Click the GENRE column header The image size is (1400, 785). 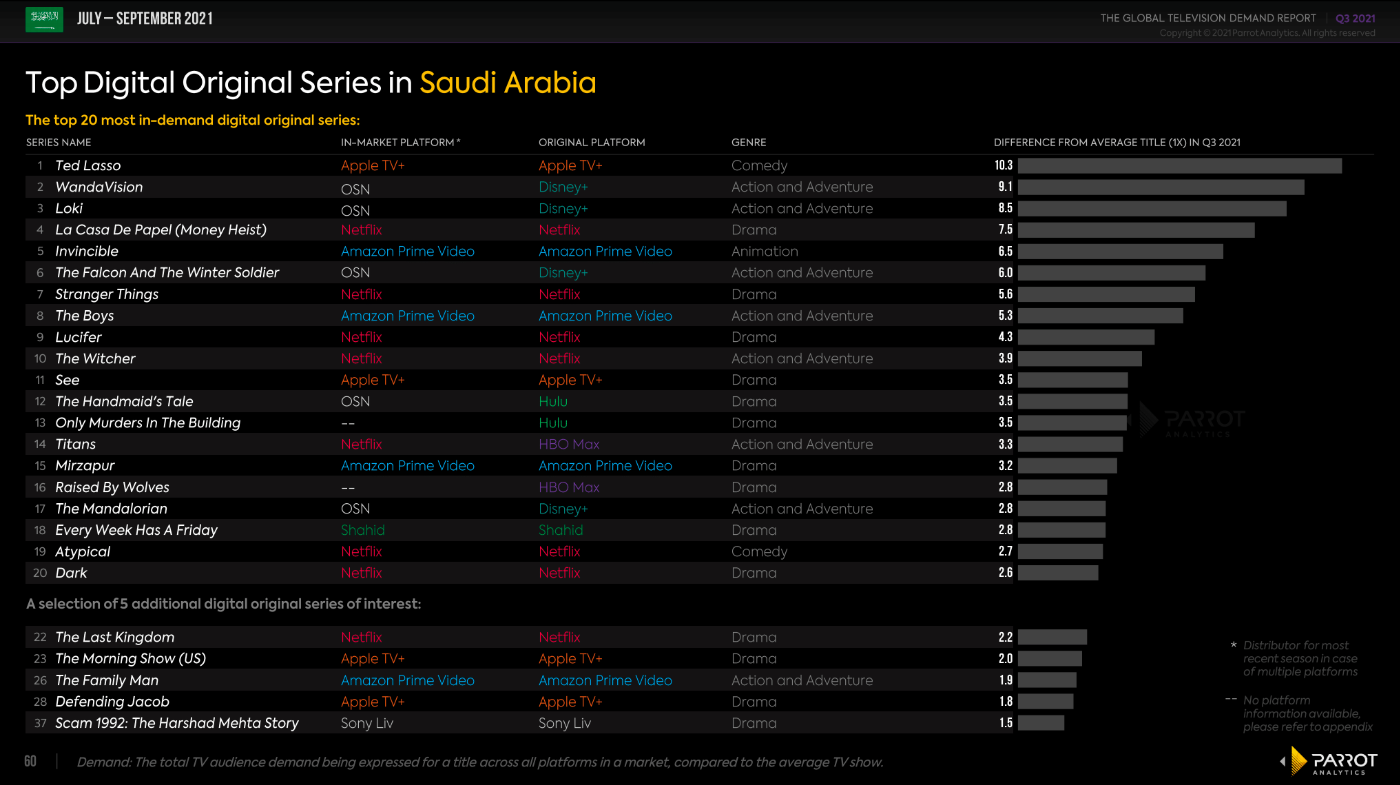[x=749, y=142]
